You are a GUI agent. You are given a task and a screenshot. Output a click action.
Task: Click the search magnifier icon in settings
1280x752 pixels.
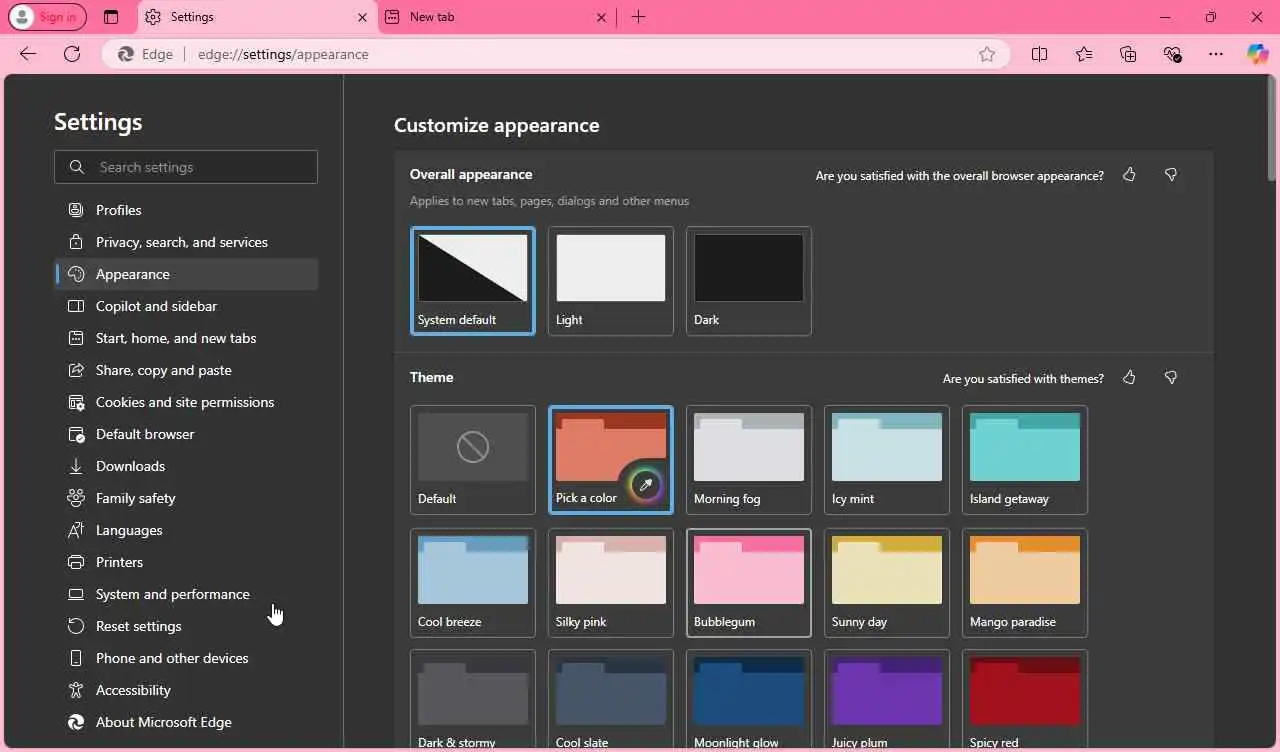click(77, 167)
